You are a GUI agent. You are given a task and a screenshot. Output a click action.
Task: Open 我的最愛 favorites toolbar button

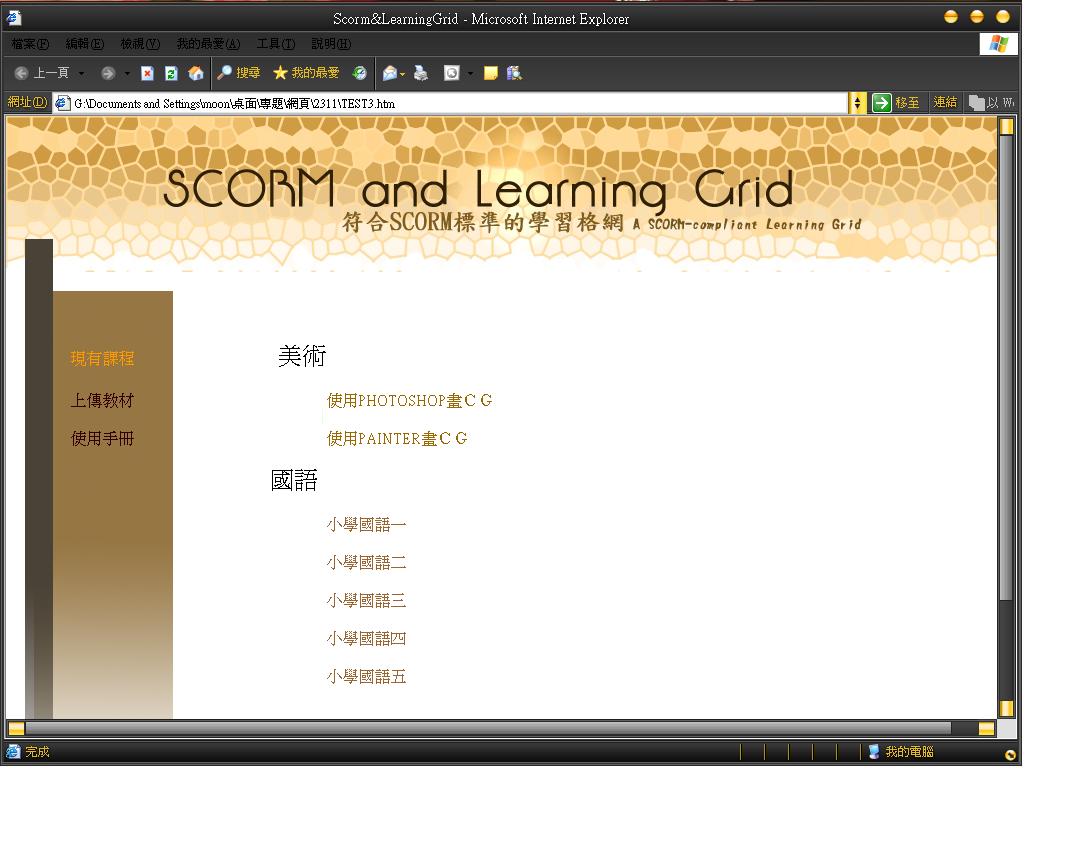pyautogui.click(x=306, y=73)
